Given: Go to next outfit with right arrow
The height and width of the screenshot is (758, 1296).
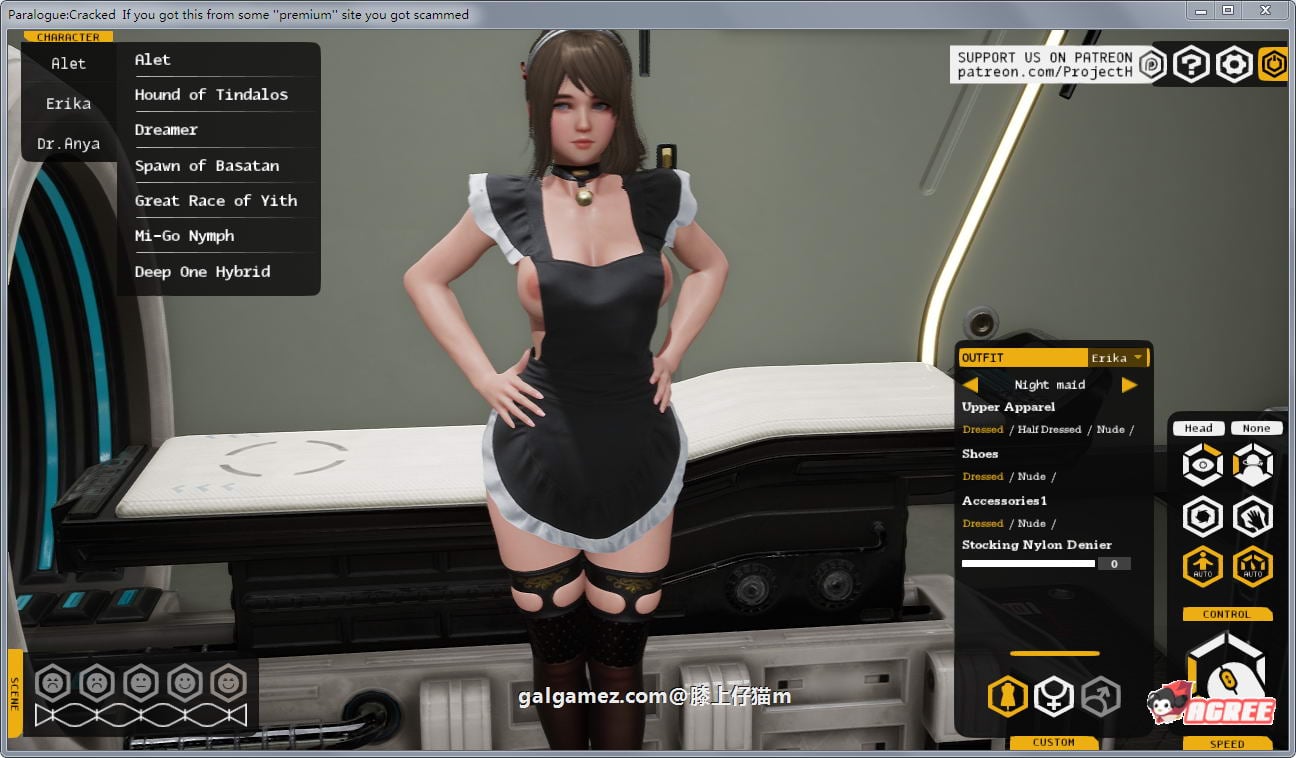Looking at the screenshot, I should pos(1129,385).
